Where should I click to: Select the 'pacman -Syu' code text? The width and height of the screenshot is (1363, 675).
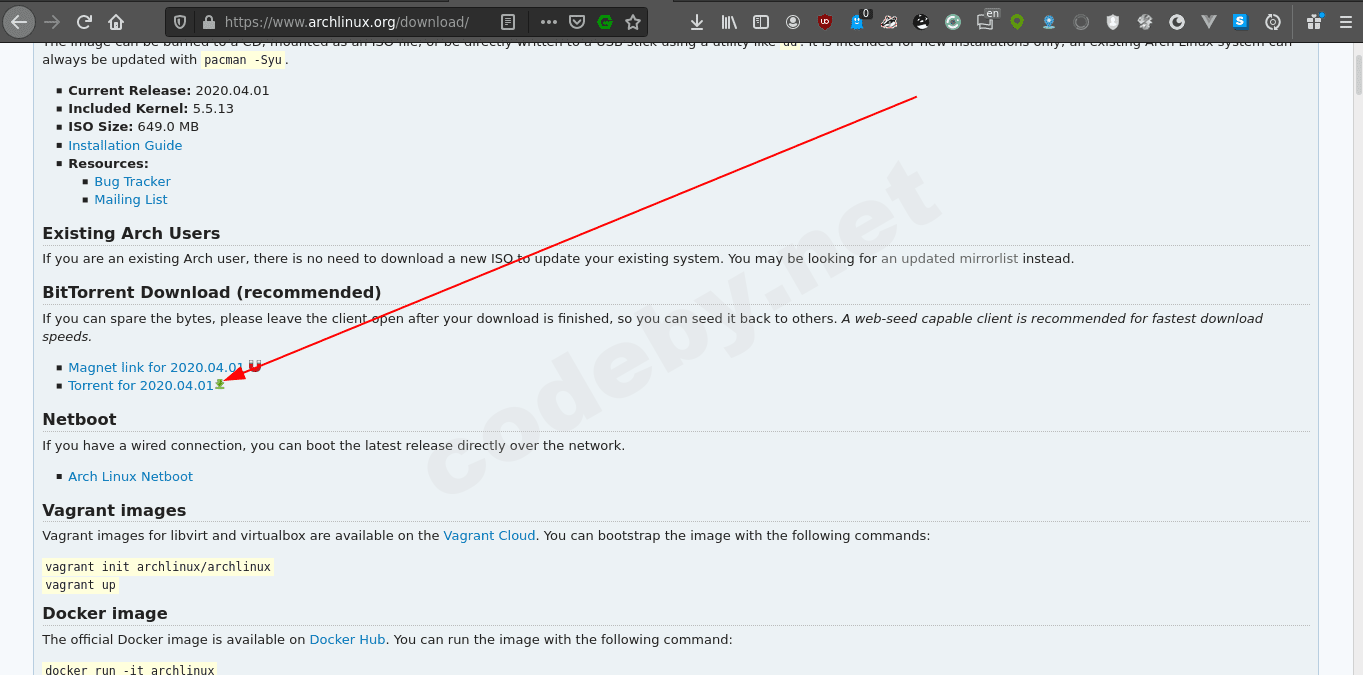(244, 60)
